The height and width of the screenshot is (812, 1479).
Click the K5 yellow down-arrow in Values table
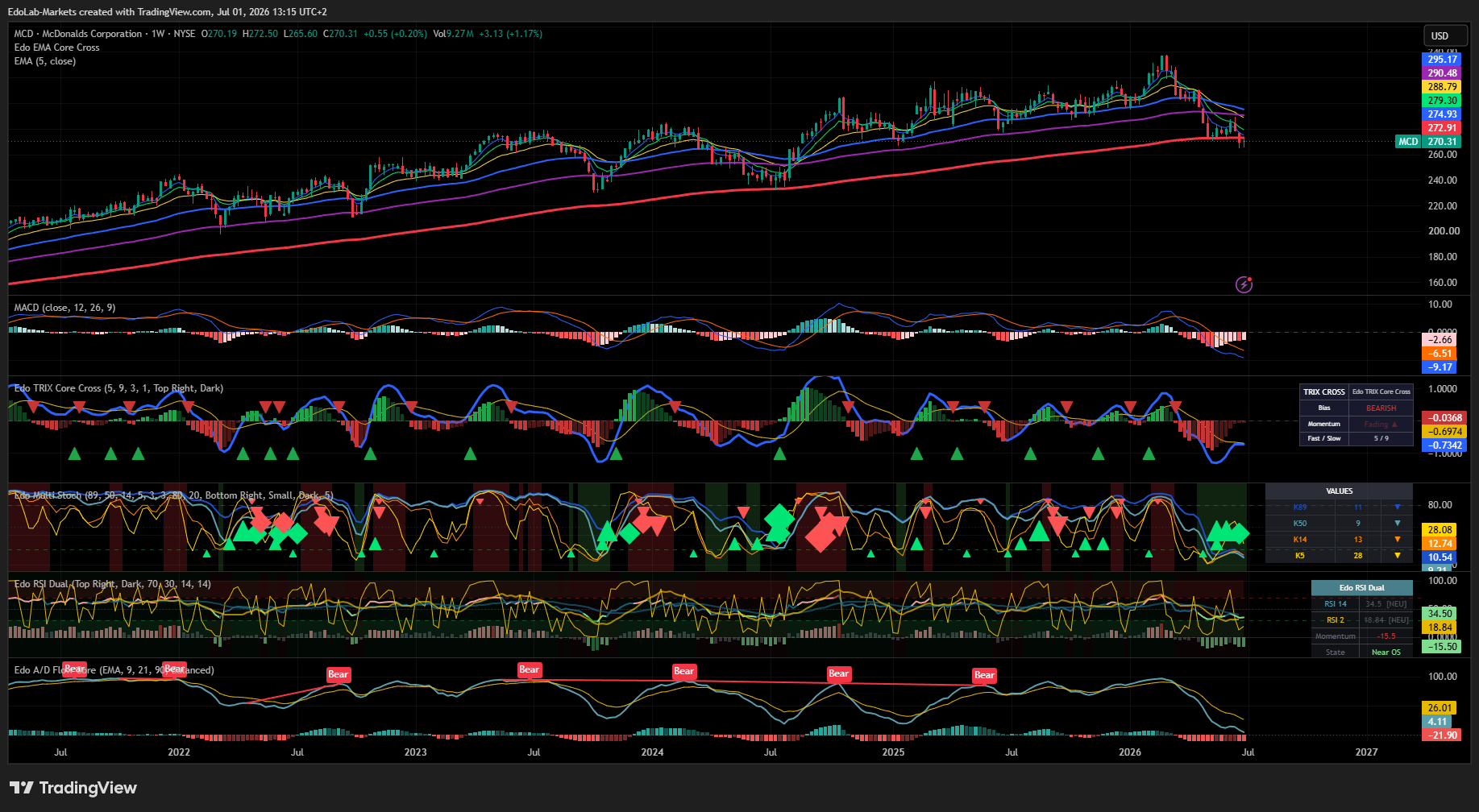click(1398, 556)
